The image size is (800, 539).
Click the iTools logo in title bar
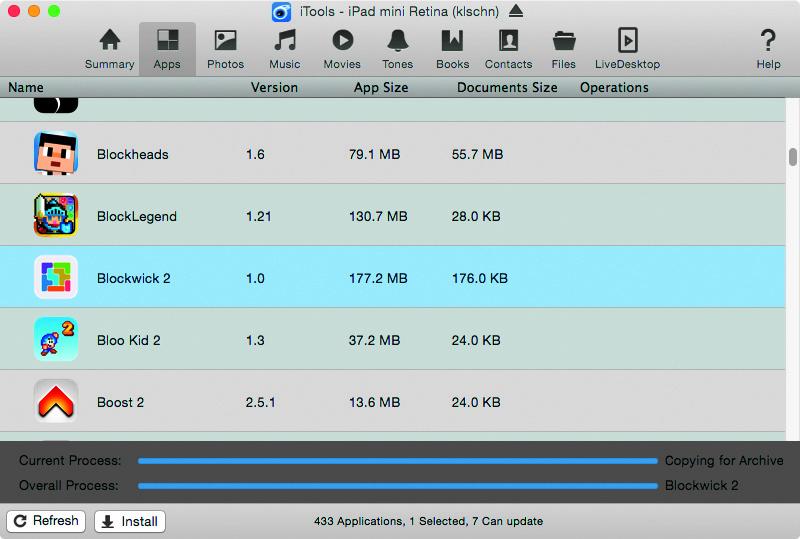pyautogui.click(x=281, y=12)
